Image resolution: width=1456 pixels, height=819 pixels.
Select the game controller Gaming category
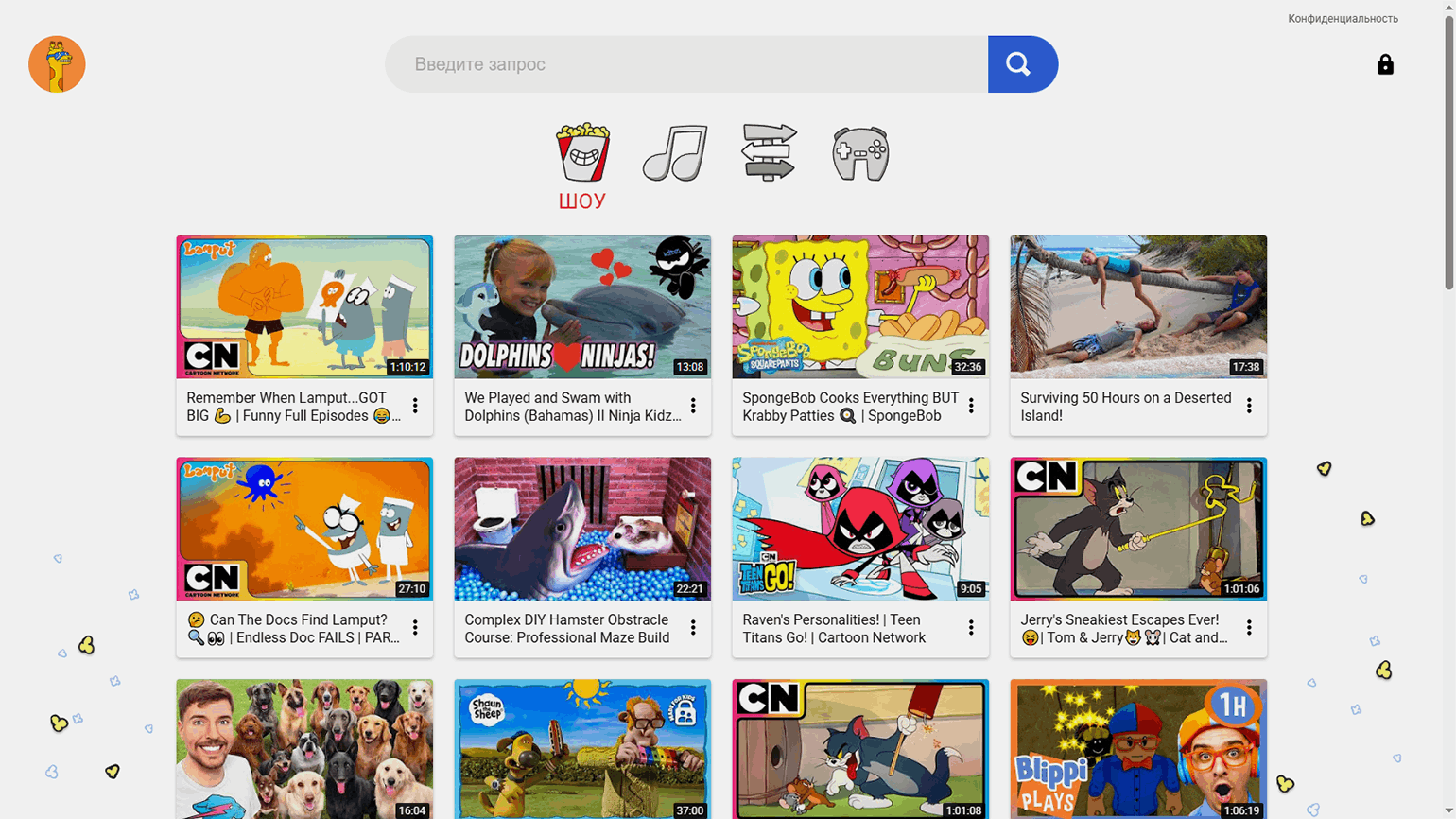tap(860, 153)
